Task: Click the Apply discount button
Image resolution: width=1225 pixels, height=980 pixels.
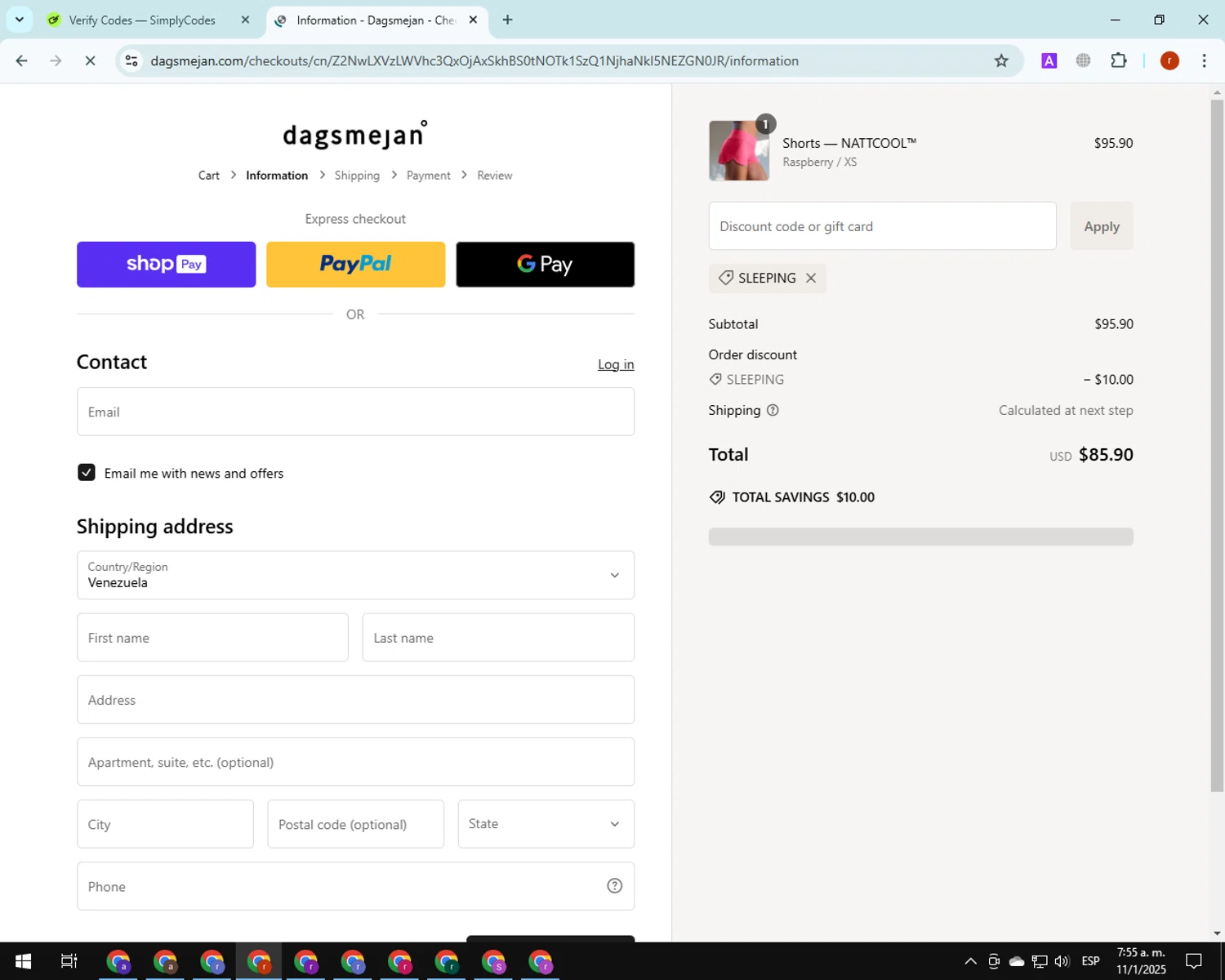Action: pyautogui.click(x=1102, y=226)
